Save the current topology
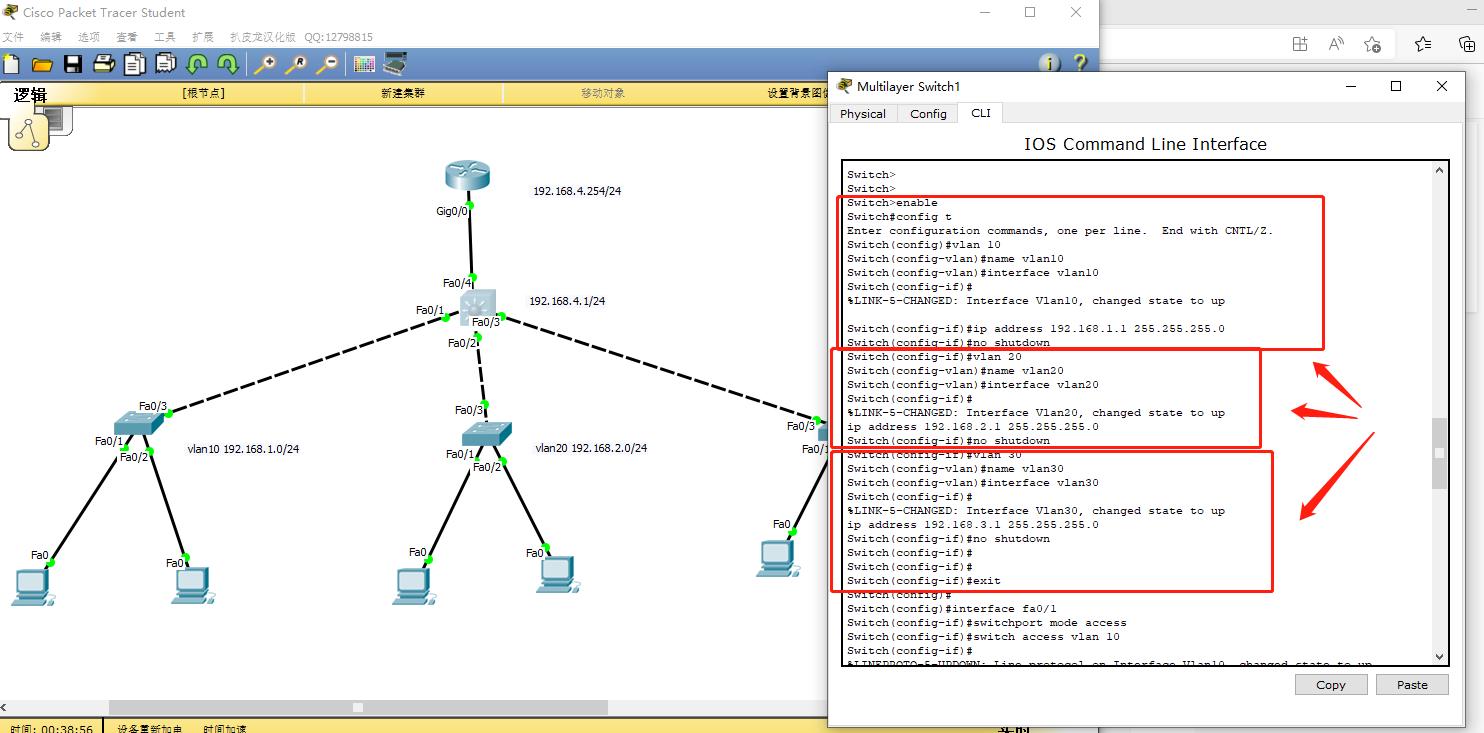Image resolution: width=1484 pixels, height=733 pixels. pyautogui.click(x=72, y=63)
